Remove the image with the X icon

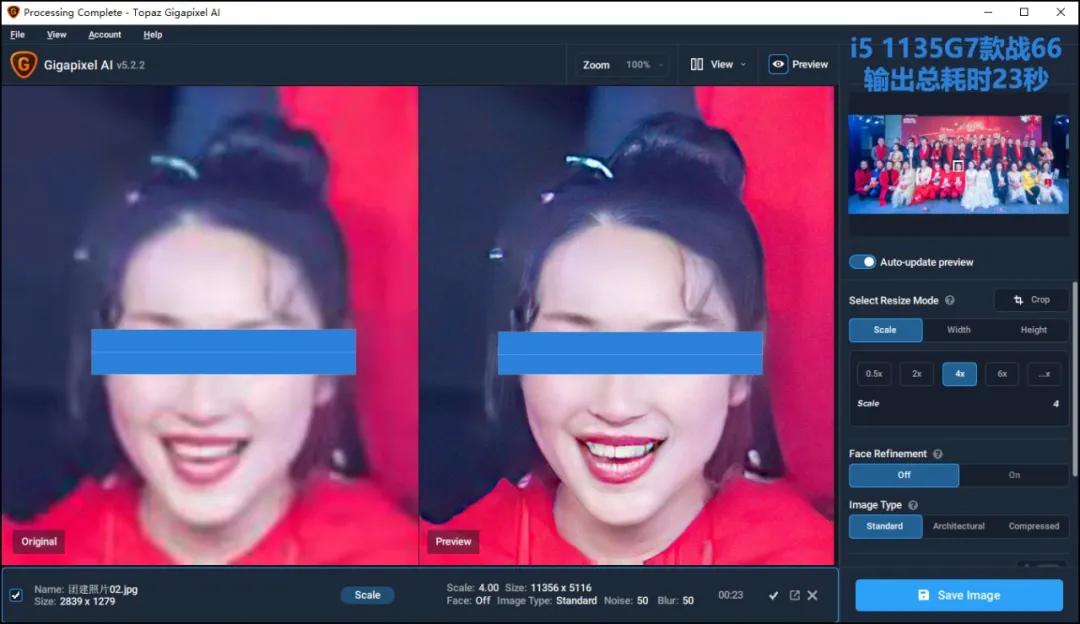[x=812, y=595]
